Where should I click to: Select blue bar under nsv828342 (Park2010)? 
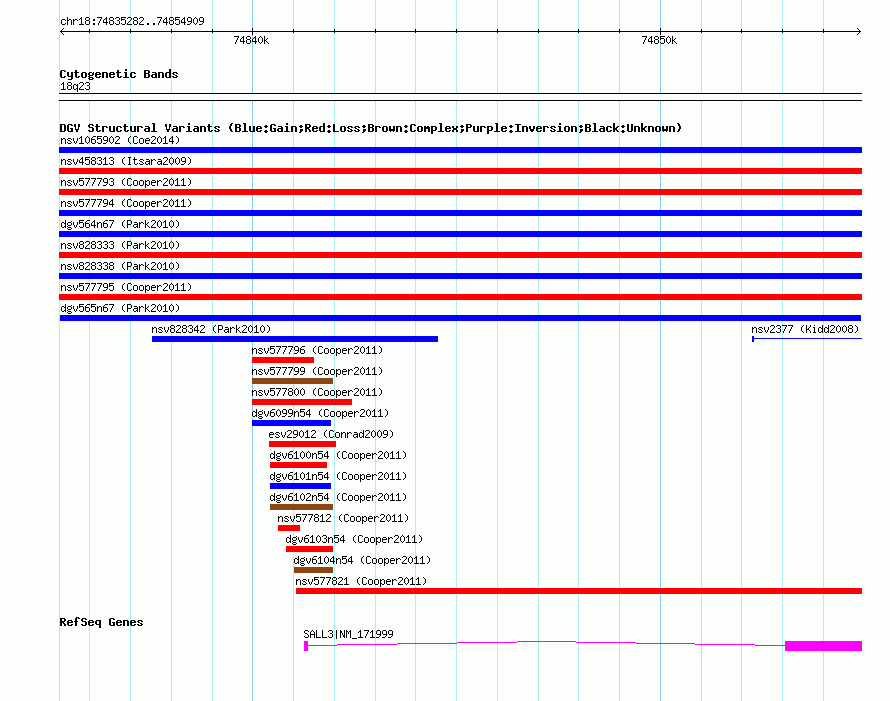pos(295,339)
